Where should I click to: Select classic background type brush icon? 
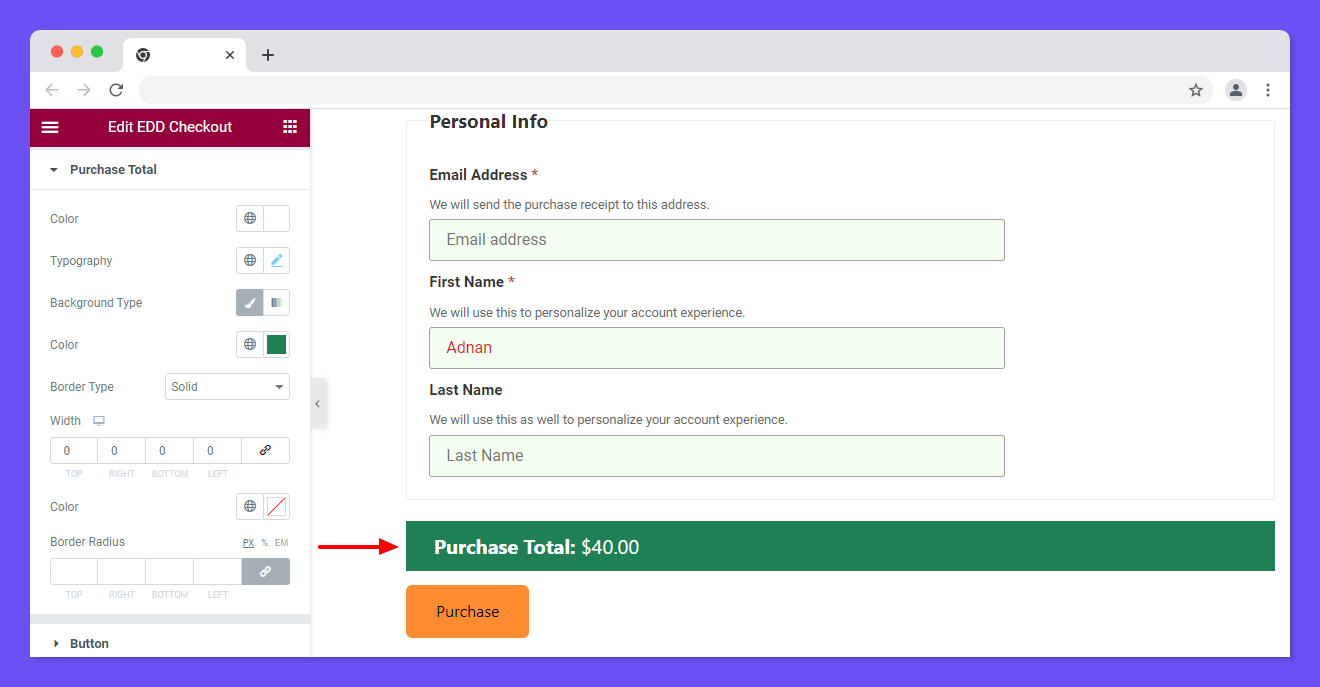250,303
